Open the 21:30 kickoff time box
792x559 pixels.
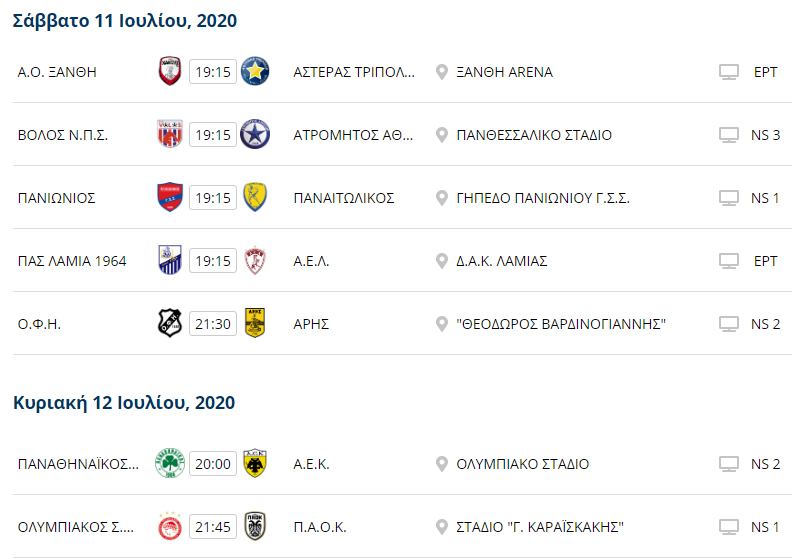[x=213, y=324]
